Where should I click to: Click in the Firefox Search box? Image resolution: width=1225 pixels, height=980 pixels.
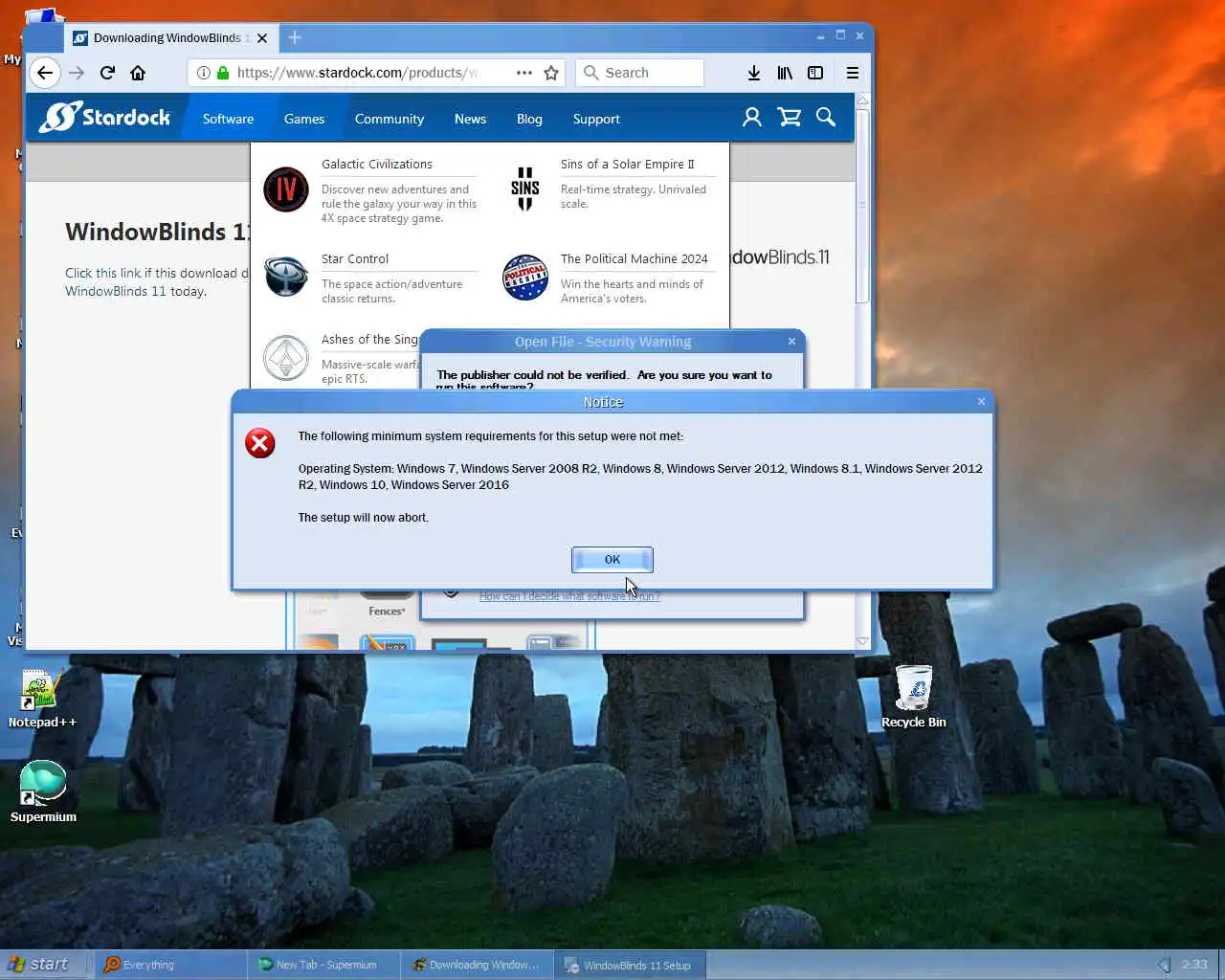(x=639, y=73)
